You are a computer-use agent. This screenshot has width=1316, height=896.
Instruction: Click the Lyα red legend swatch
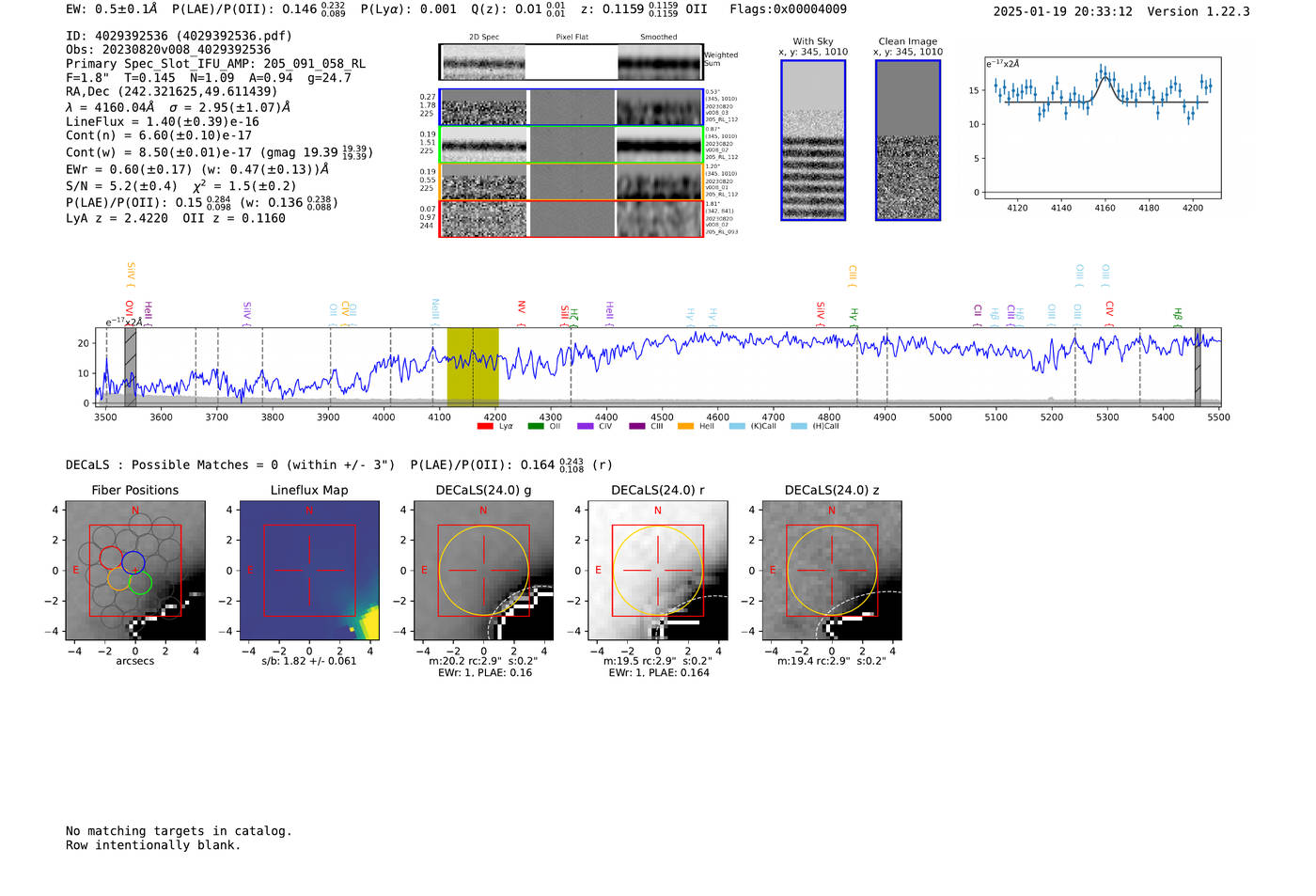point(485,427)
